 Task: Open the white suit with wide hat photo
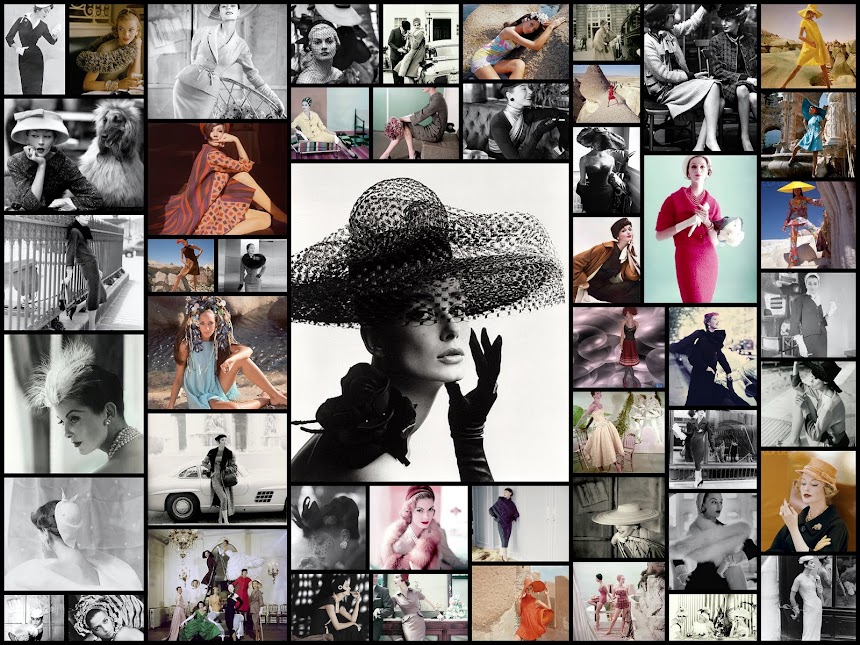coord(217,61)
